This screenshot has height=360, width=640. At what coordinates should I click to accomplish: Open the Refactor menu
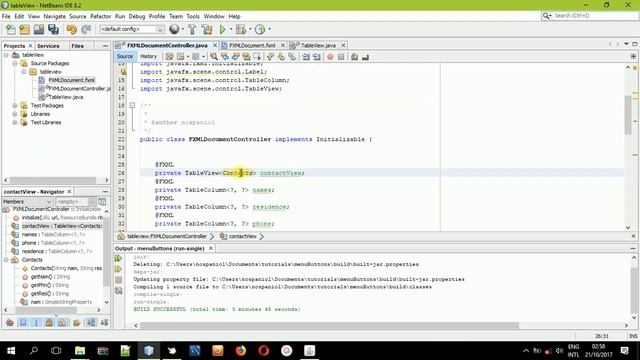[100, 16]
